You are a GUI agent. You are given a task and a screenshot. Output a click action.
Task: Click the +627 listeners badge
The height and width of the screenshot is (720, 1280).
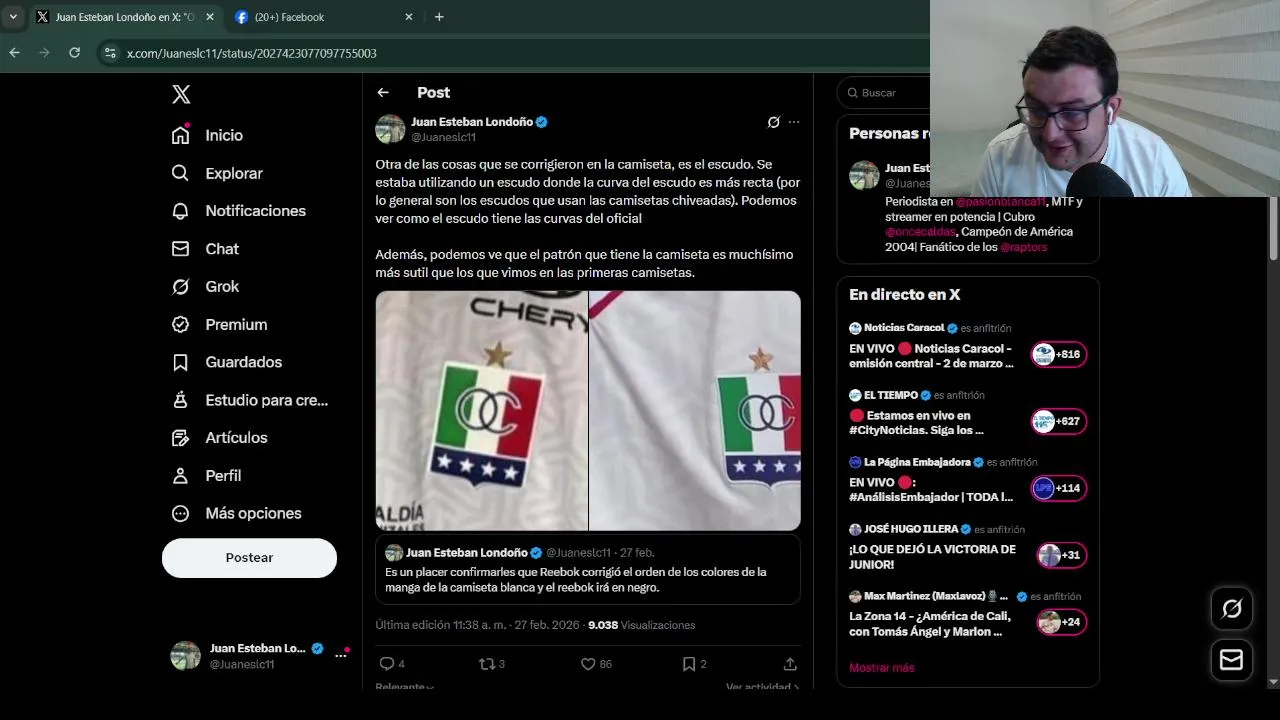tap(1059, 421)
